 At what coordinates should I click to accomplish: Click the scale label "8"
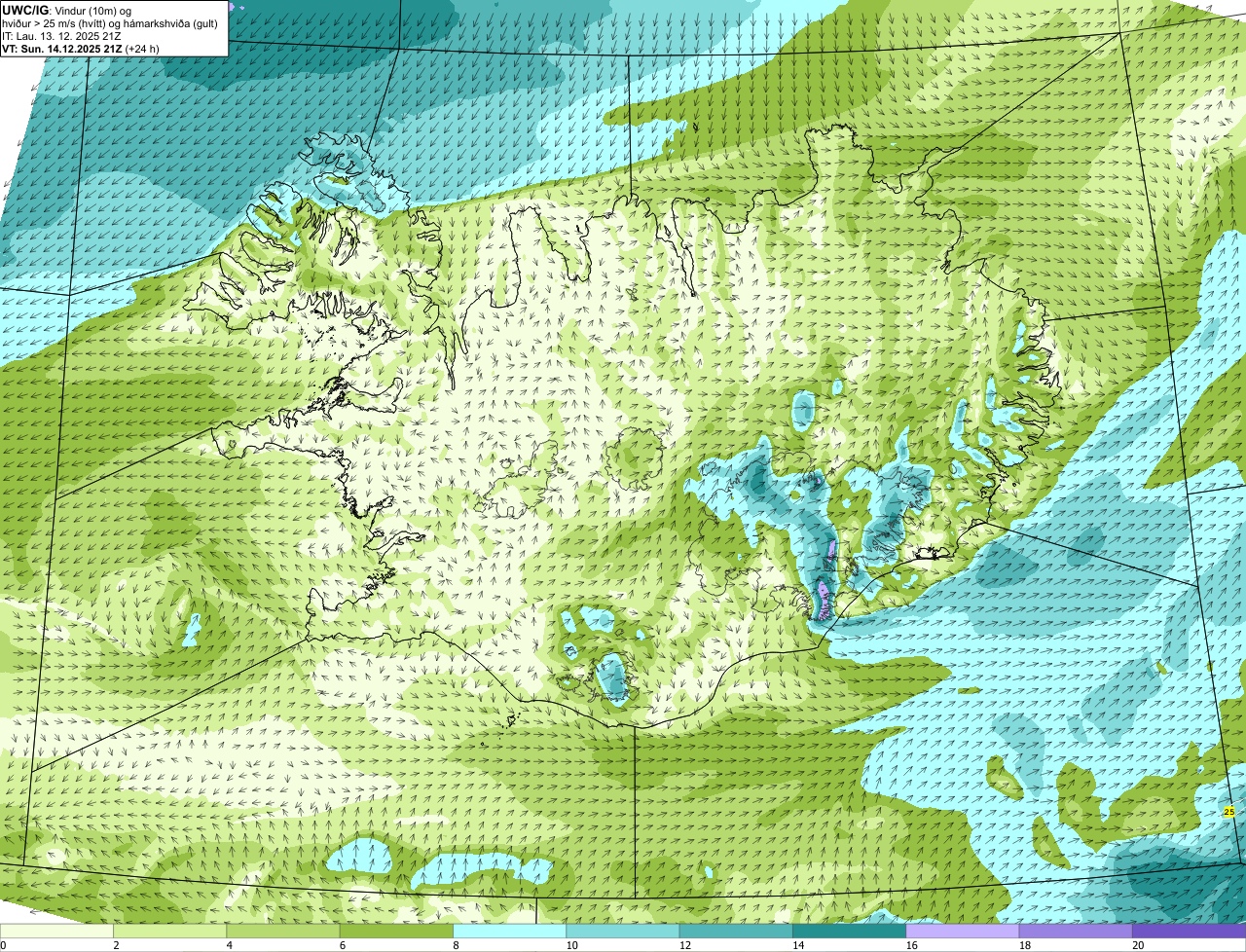(x=456, y=944)
